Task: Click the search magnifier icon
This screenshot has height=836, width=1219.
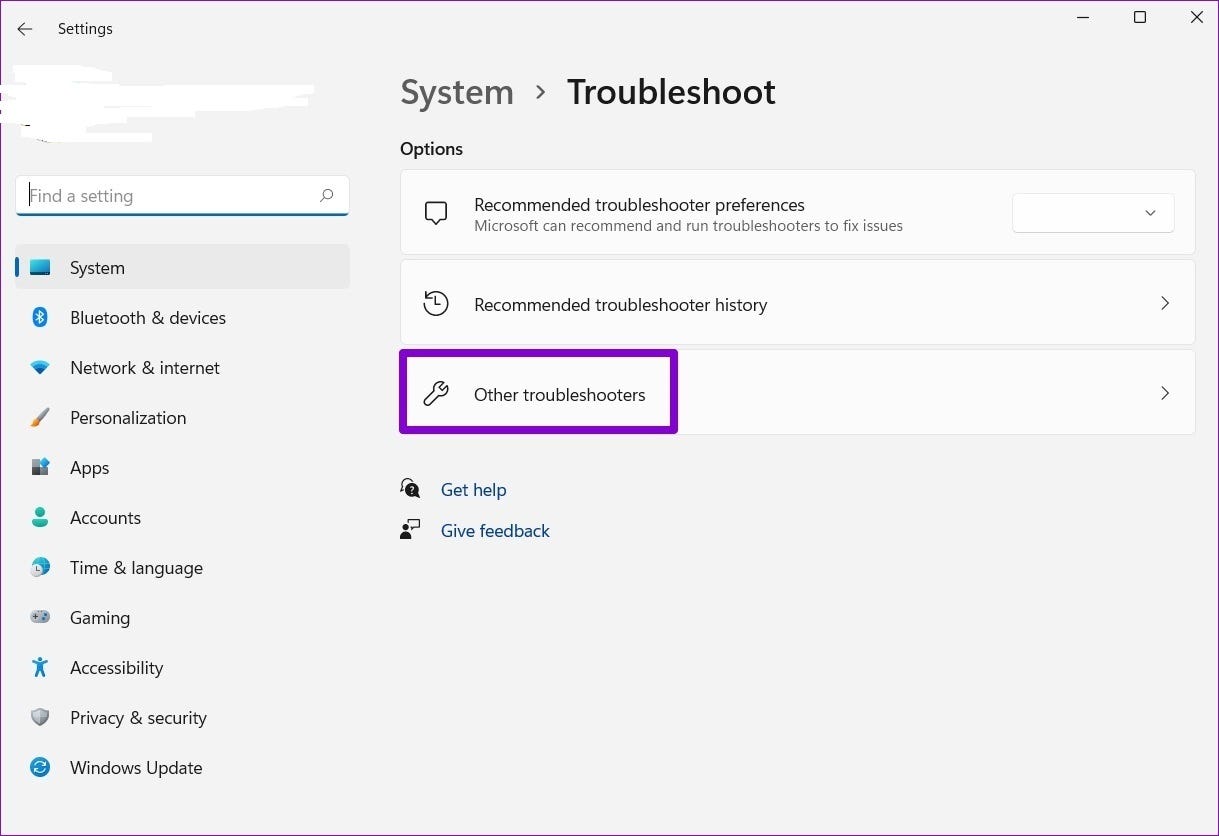Action: click(326, 196)
